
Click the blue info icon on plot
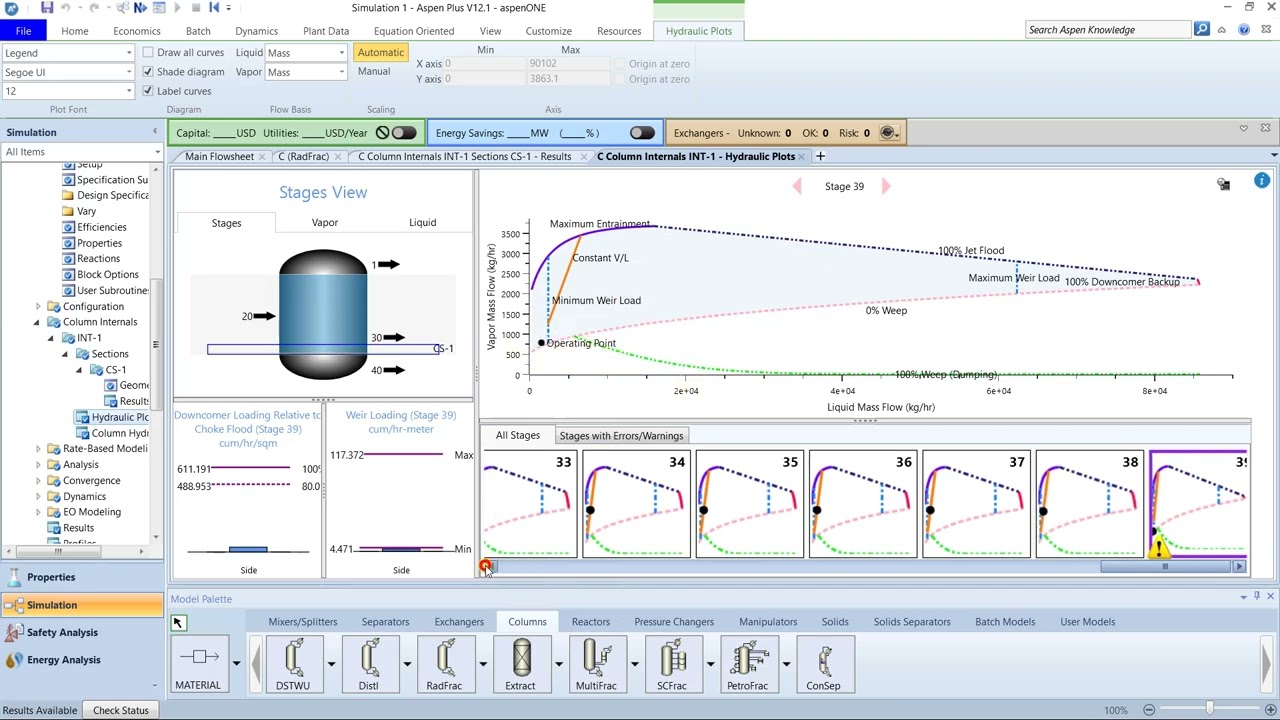tap(1262, 181)
